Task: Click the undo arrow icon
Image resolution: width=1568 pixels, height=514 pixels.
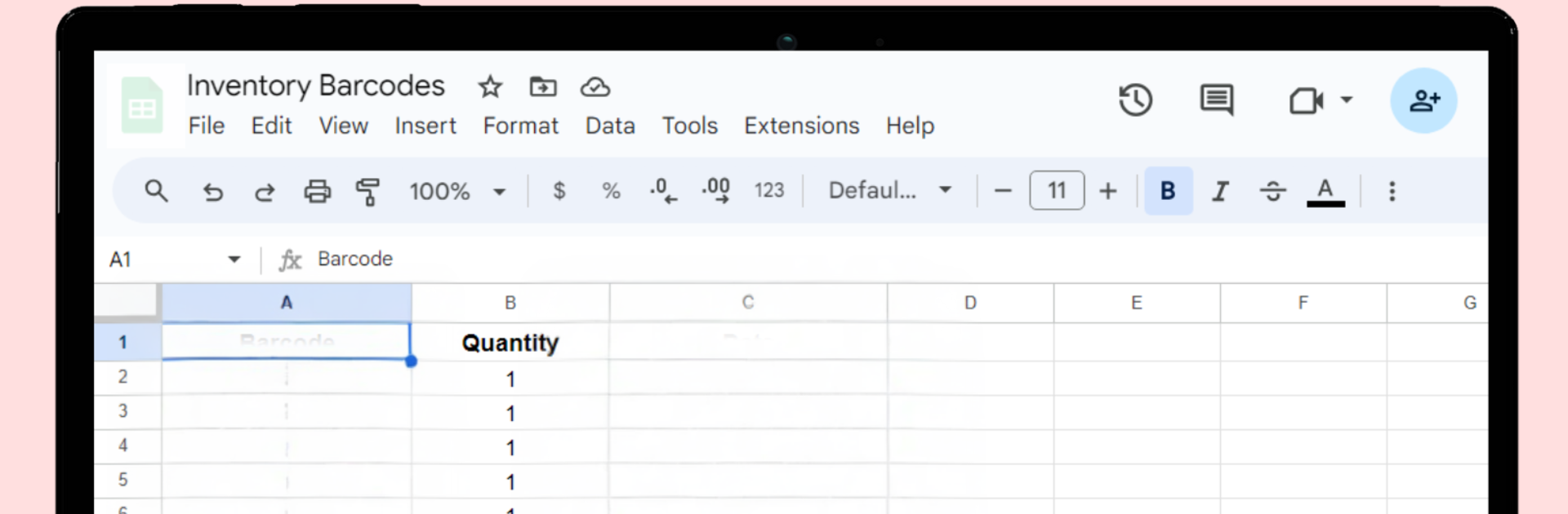Action: 212,192
